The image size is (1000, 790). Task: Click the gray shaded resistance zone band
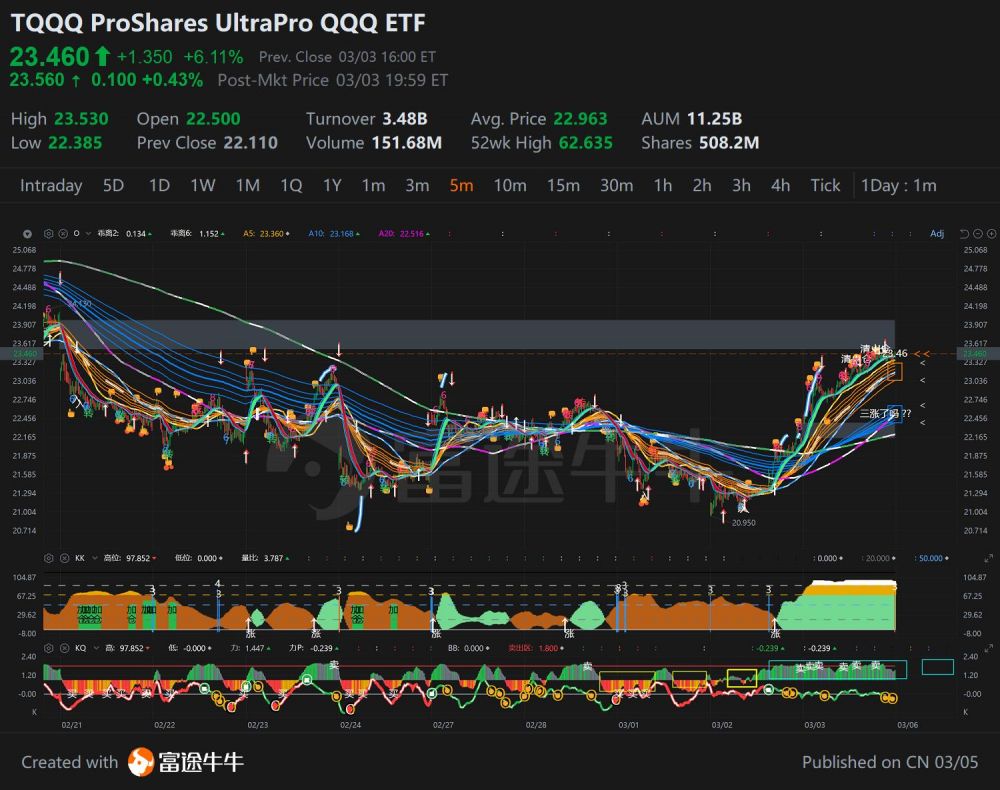[x=480, y=334]
